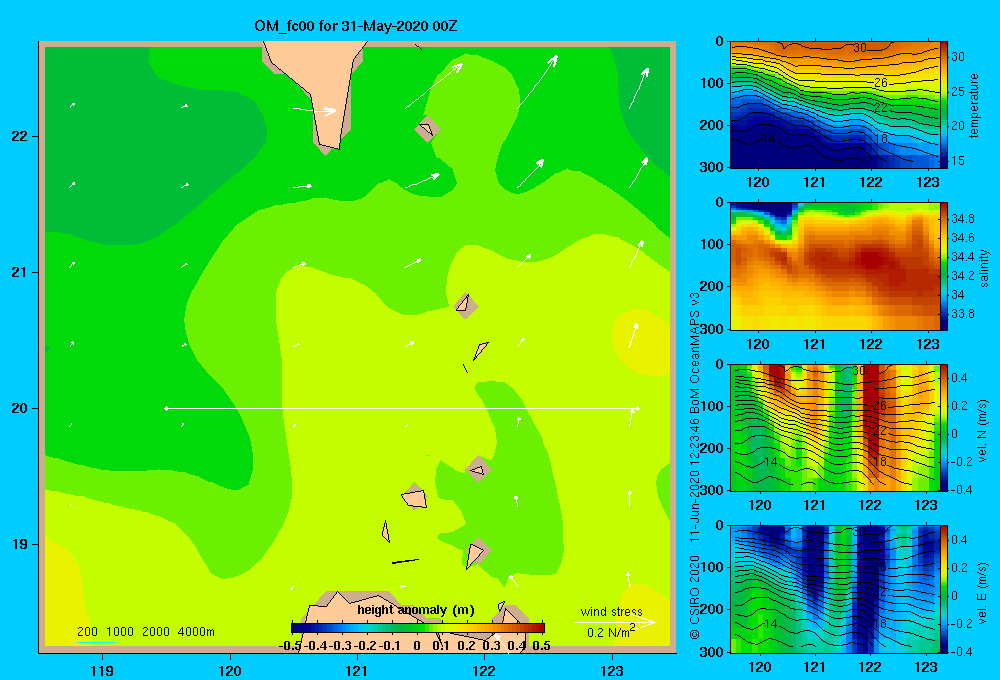Click the '4000m' depth contour legend entry
The image size is (1000, 680).
coord(196,632)
